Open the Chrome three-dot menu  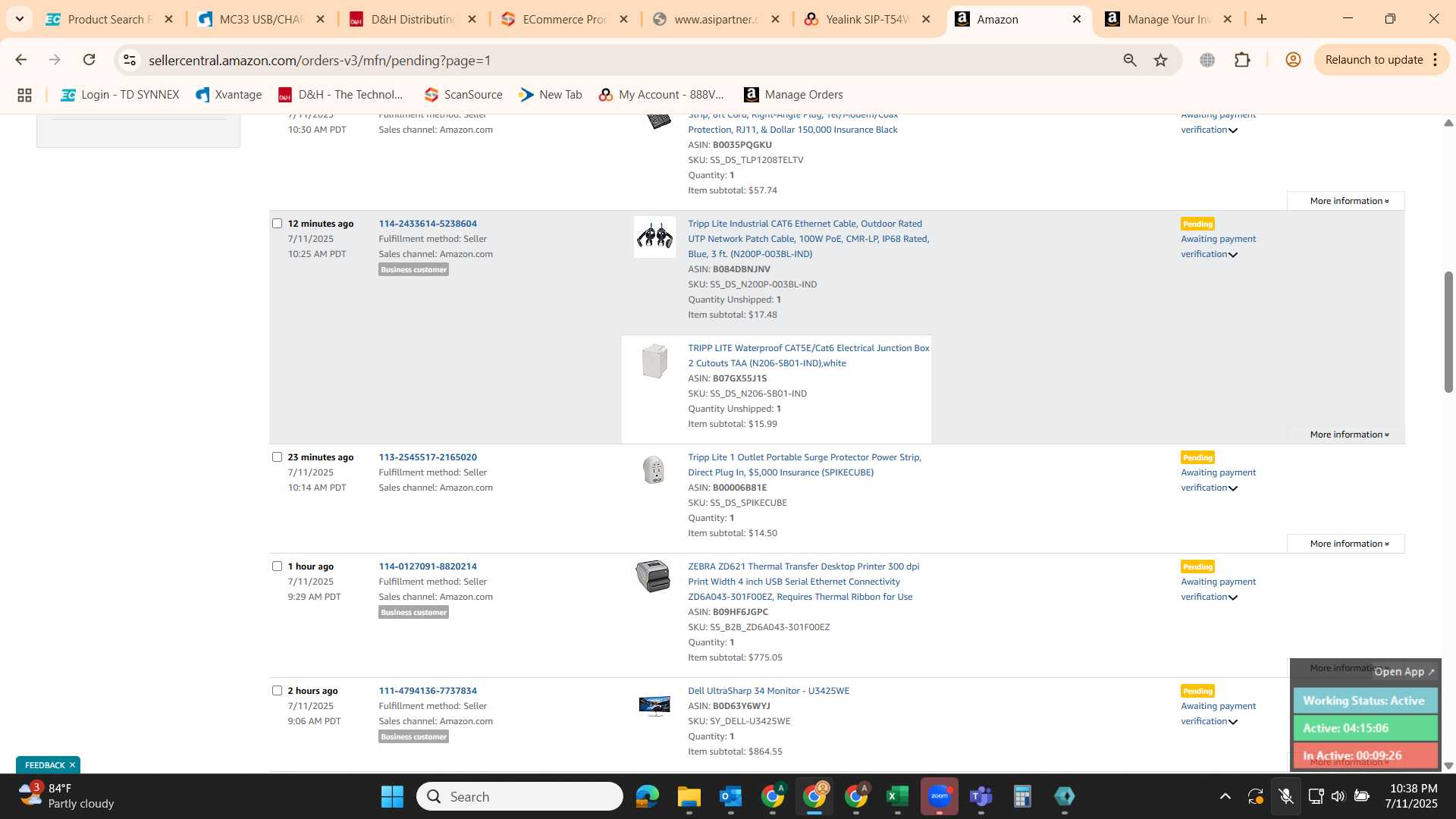click(1436, 60)
